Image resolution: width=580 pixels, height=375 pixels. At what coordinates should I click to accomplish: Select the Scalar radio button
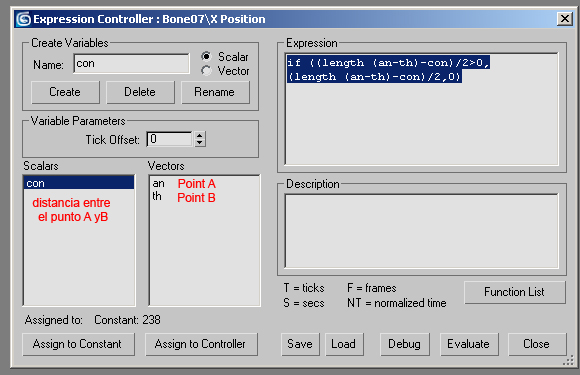point(206,57)
